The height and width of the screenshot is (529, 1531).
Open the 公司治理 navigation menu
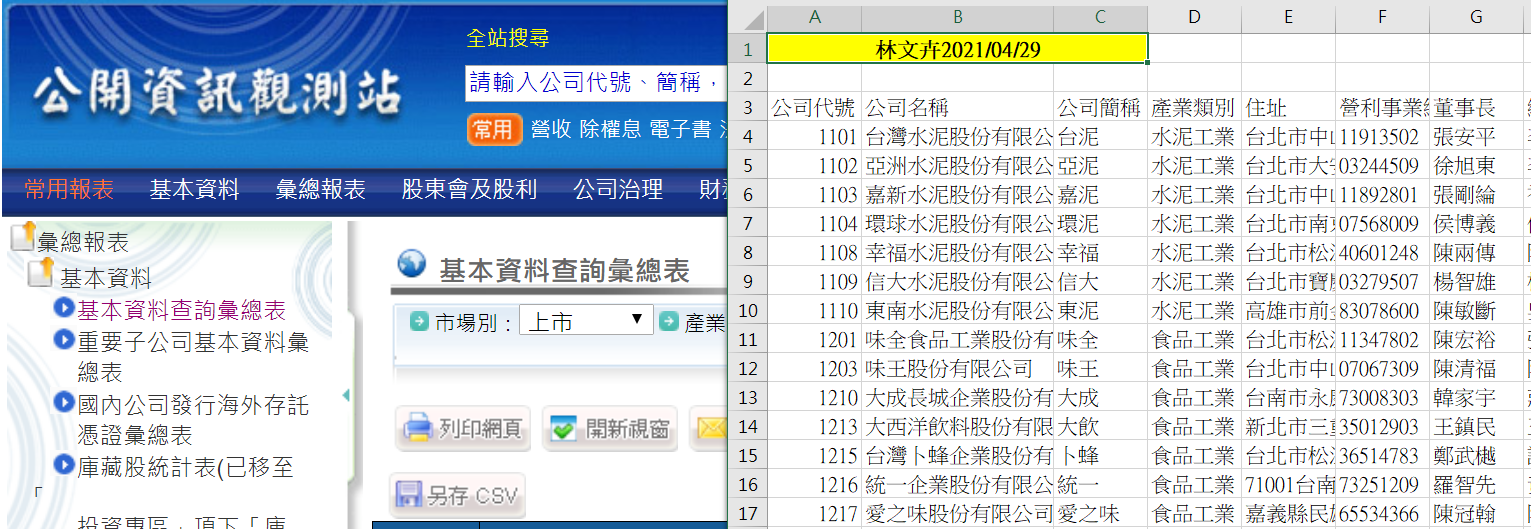(618, 189)
